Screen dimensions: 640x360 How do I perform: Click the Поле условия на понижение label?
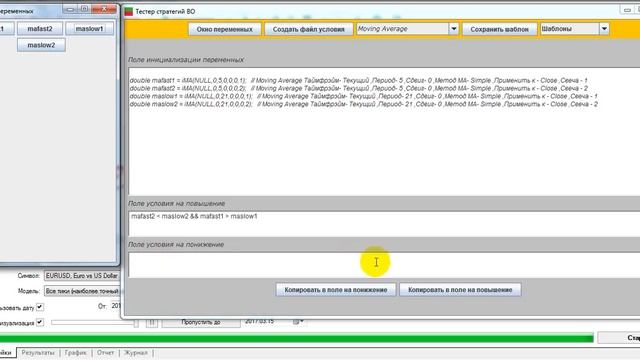[176, 244]
